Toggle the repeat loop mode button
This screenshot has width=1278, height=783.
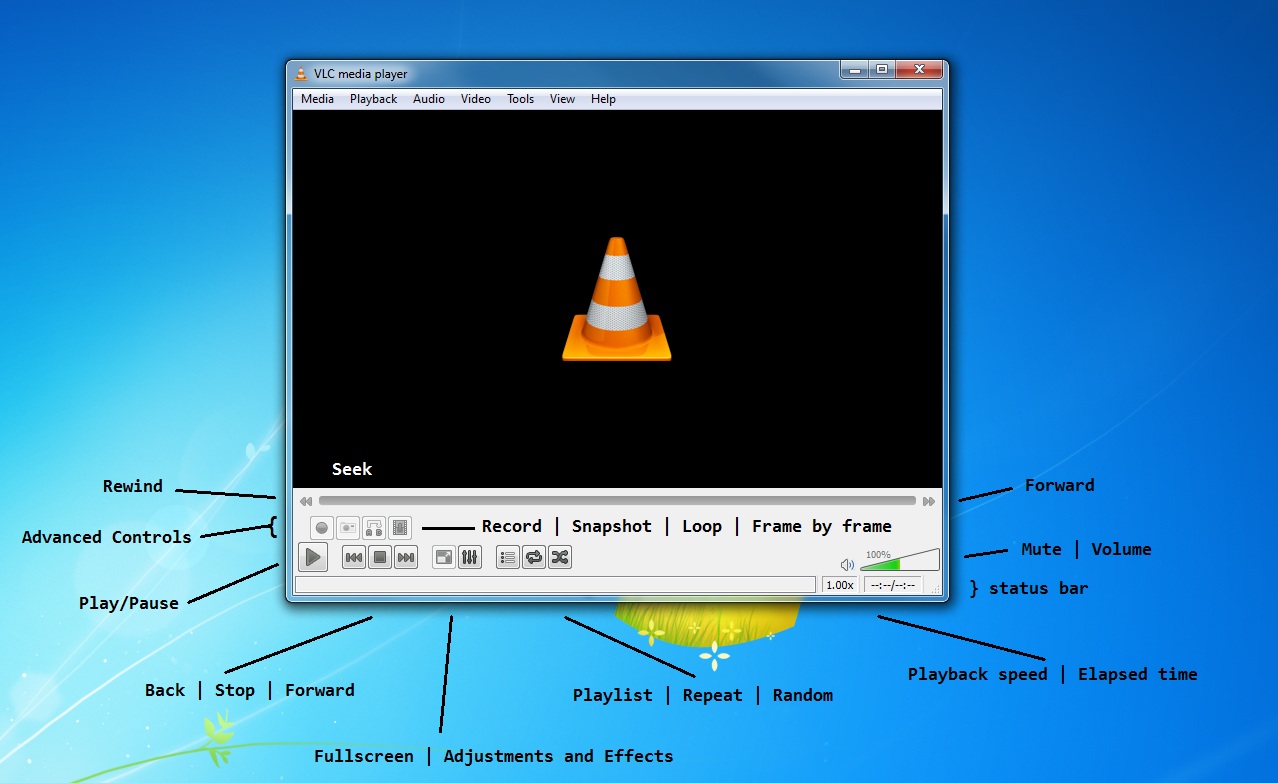[x=534, y=558]
